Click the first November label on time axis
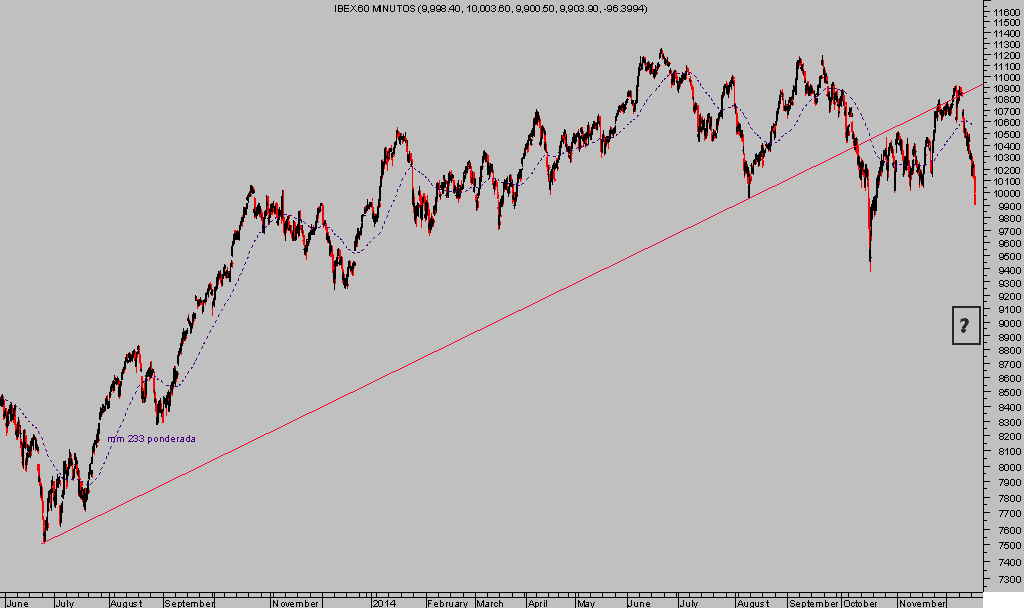 [x=295, y=603]
